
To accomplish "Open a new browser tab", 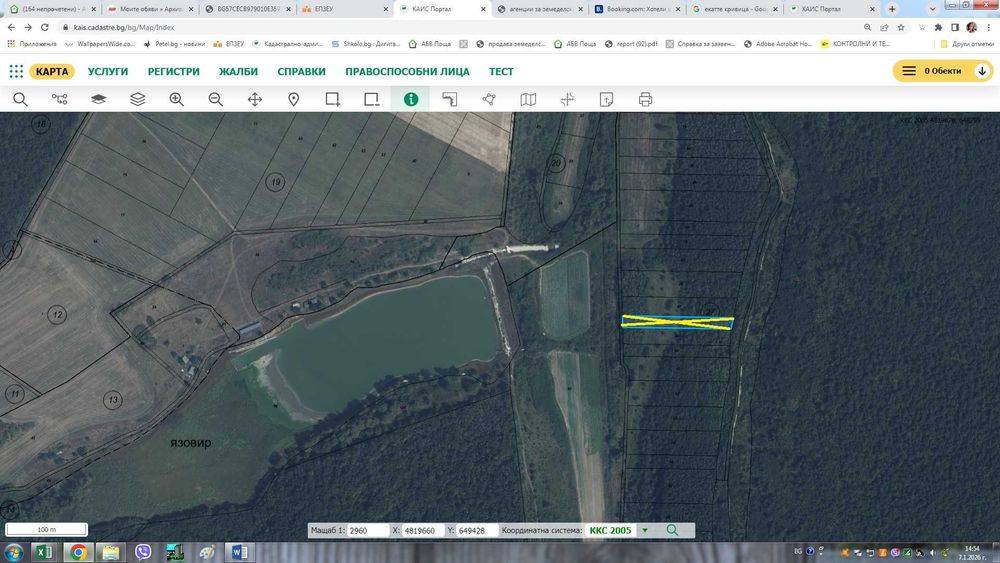I will point(892,9).
